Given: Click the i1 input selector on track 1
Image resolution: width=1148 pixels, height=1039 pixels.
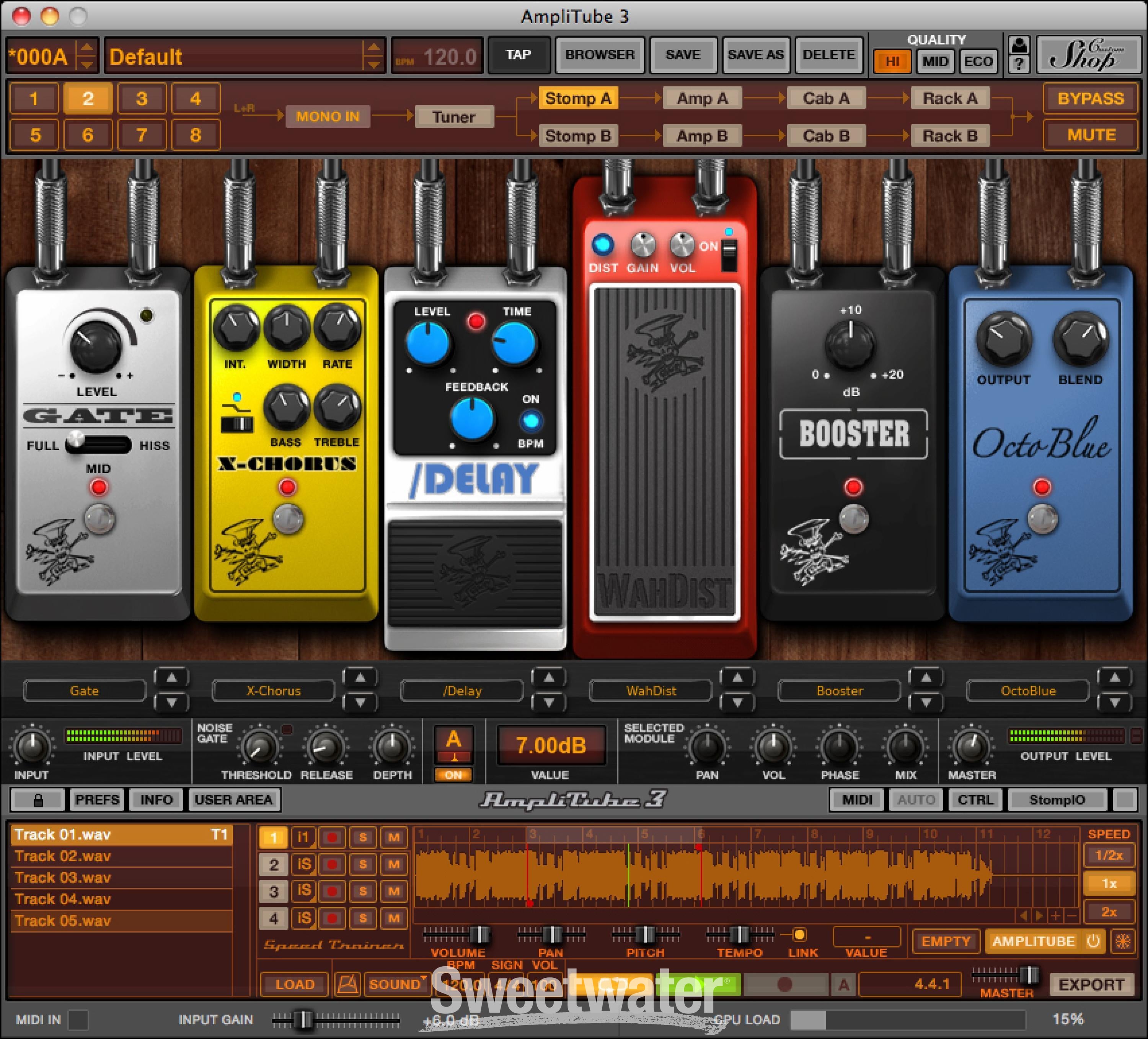Looking at the screenshot, I should [303, 837].
